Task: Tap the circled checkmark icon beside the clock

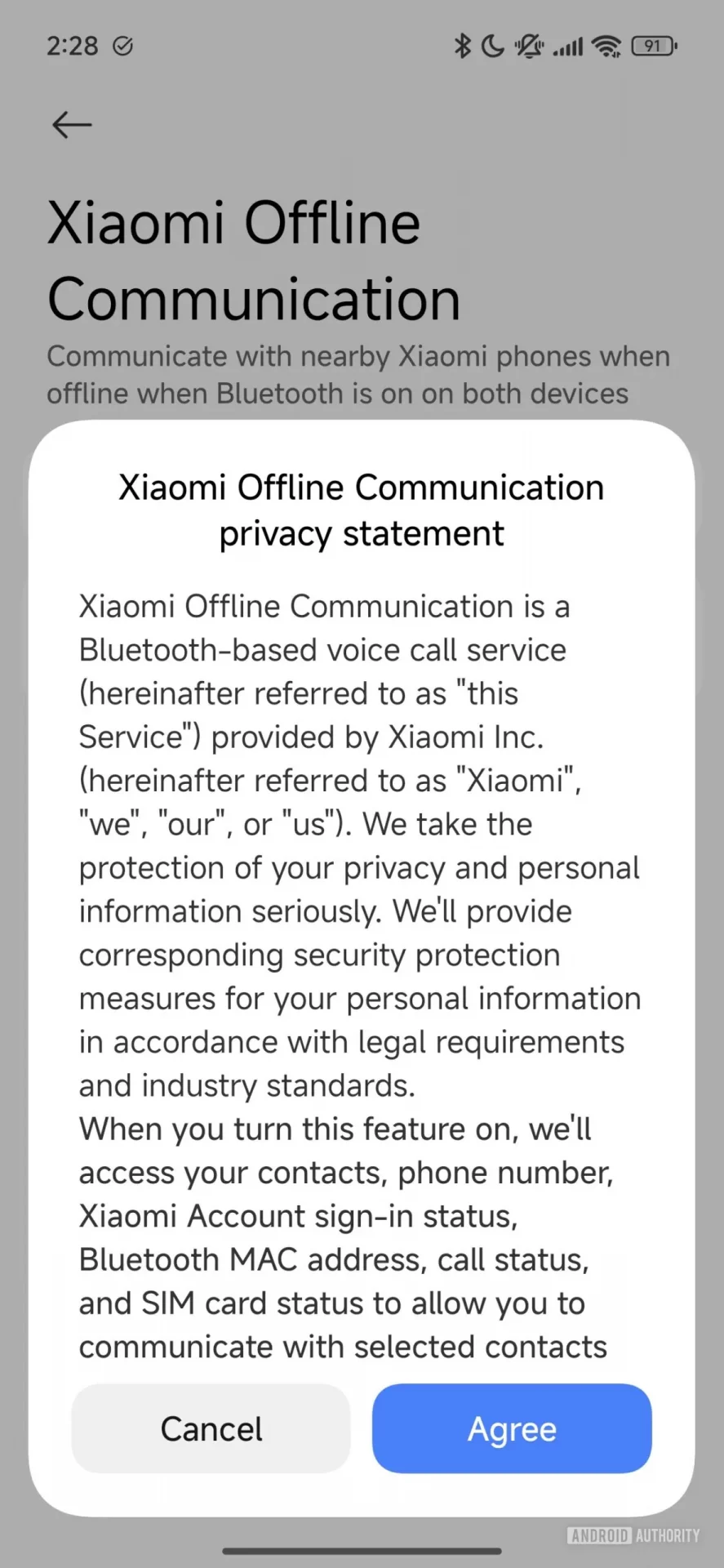Action: pos(122,46)
